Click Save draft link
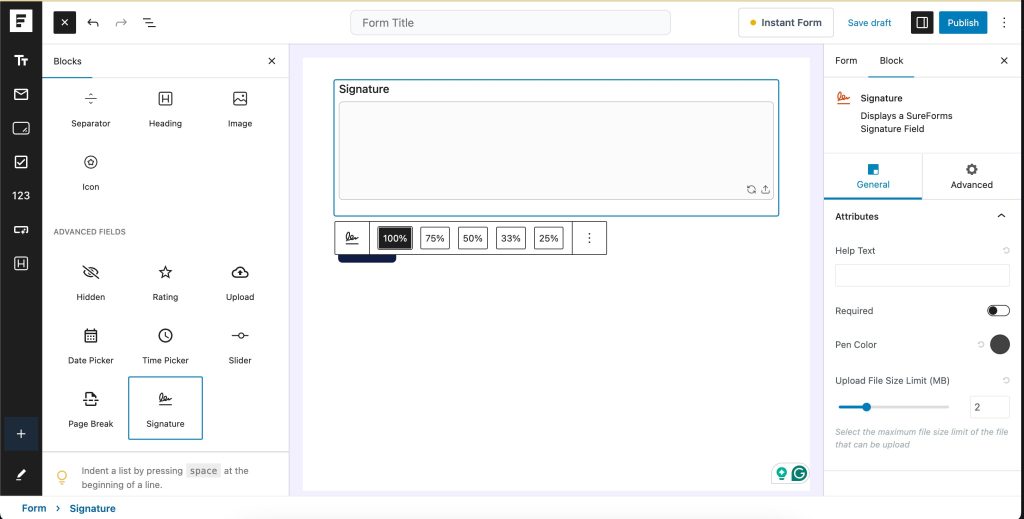The image size is (1024, 519). coord(869,23)
